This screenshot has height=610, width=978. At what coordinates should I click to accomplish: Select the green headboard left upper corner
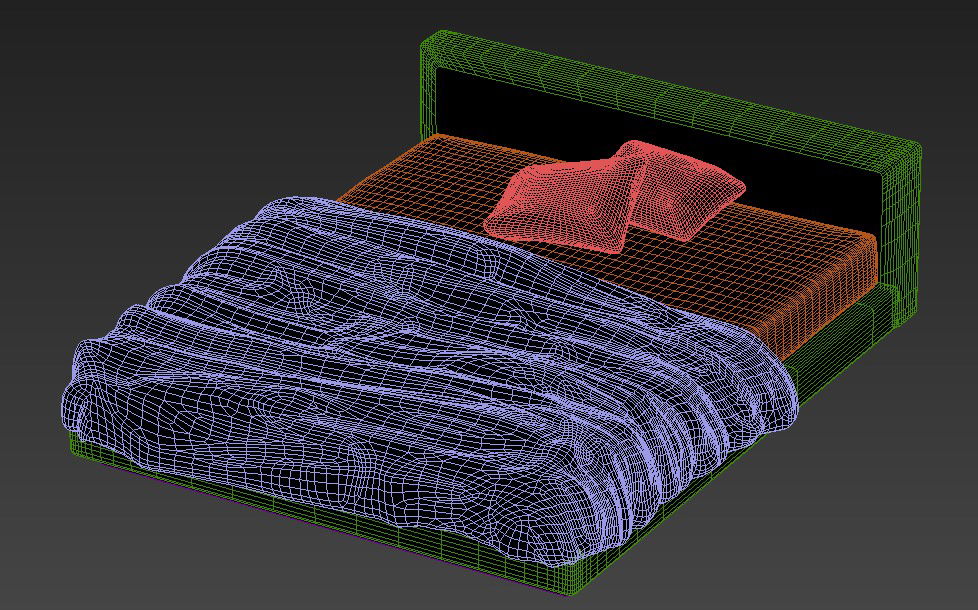click(430, 45)
